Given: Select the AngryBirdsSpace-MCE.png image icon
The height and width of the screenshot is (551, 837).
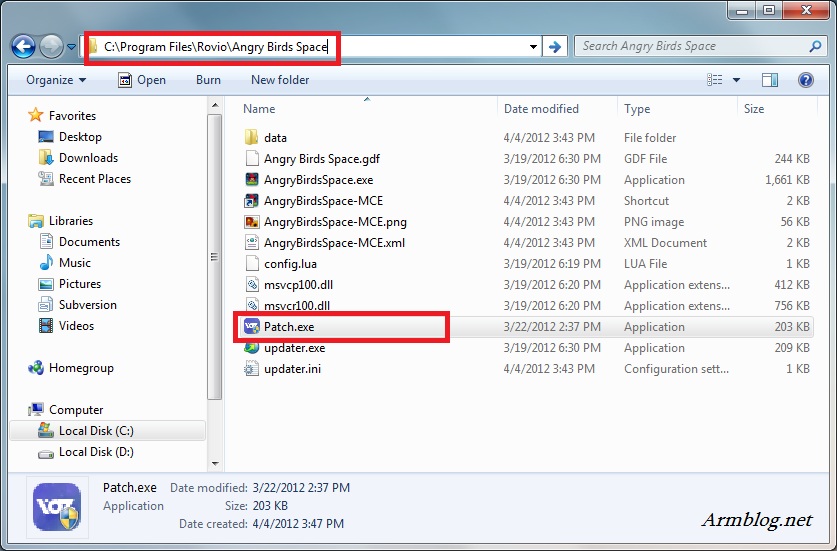Looking at the screenshot, I should (x=251, y=222).
